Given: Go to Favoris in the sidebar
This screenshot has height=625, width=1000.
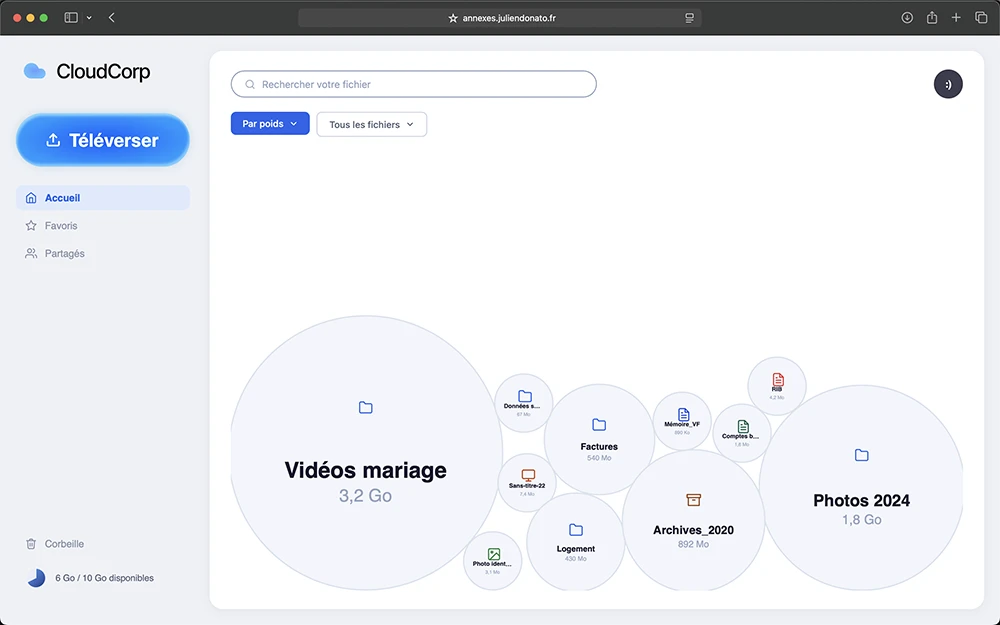Looking at the screenshot, I should point(61,226).
